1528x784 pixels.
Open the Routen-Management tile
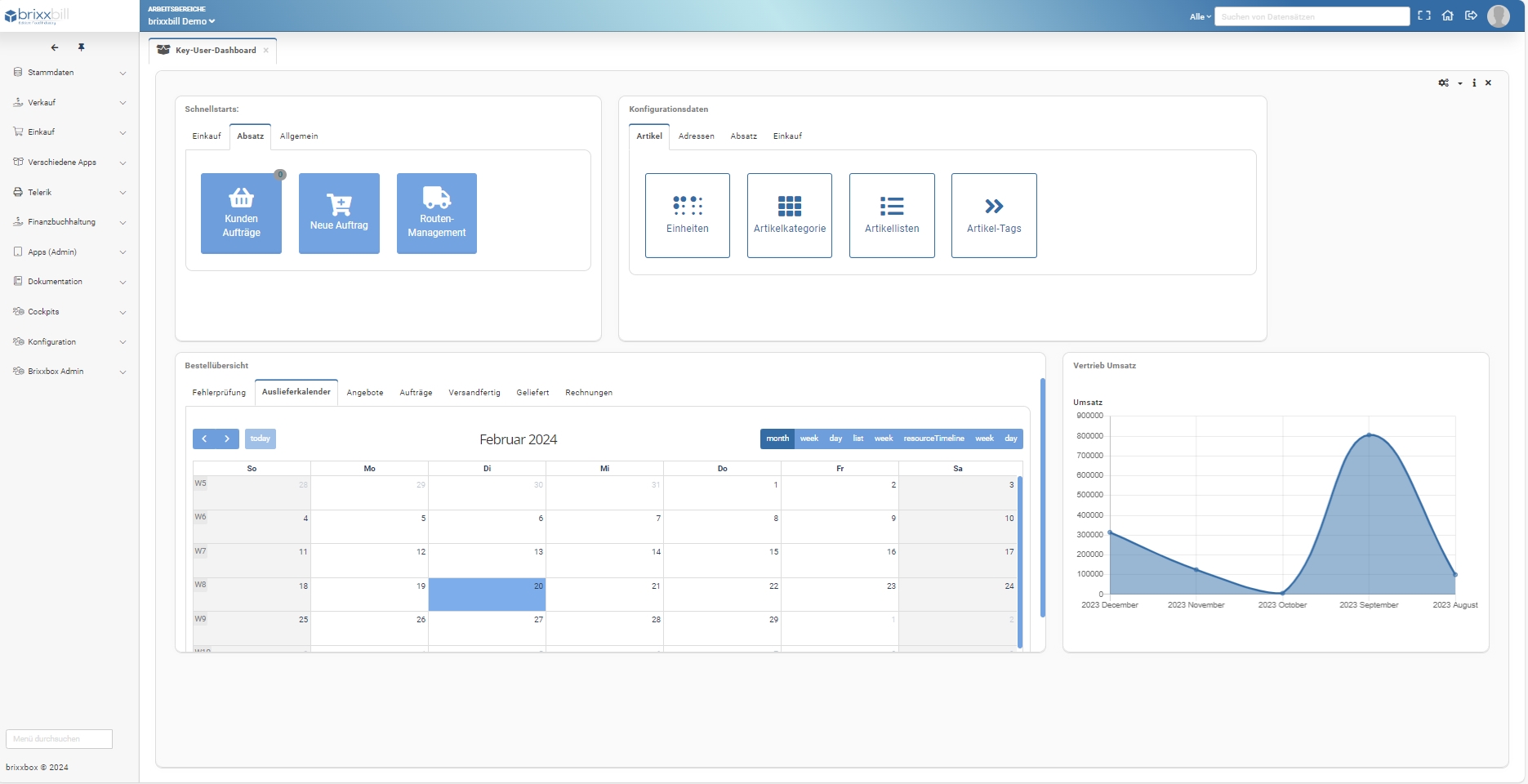pos(437,213)
